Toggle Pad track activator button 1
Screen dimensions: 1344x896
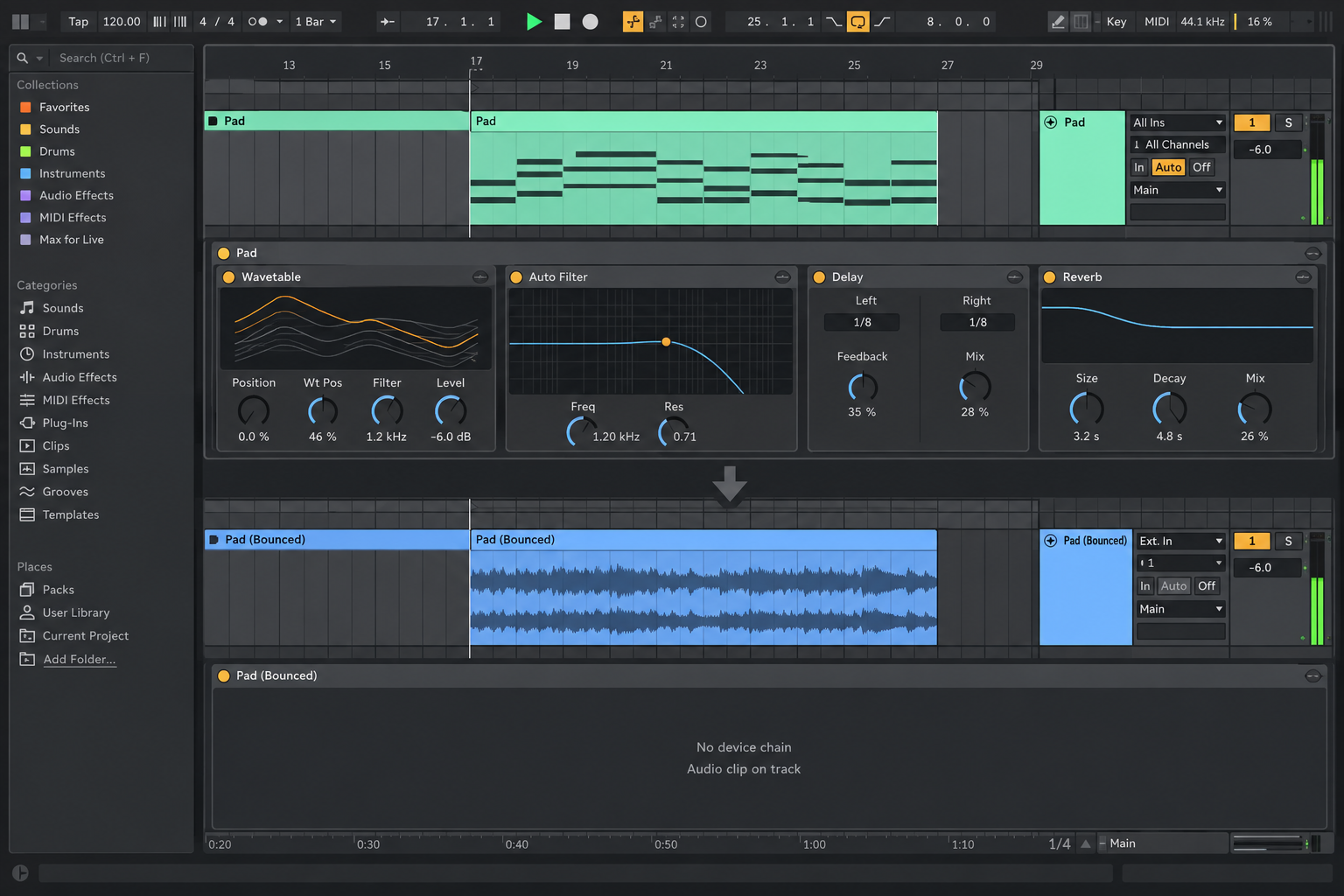click(1251, 122)
